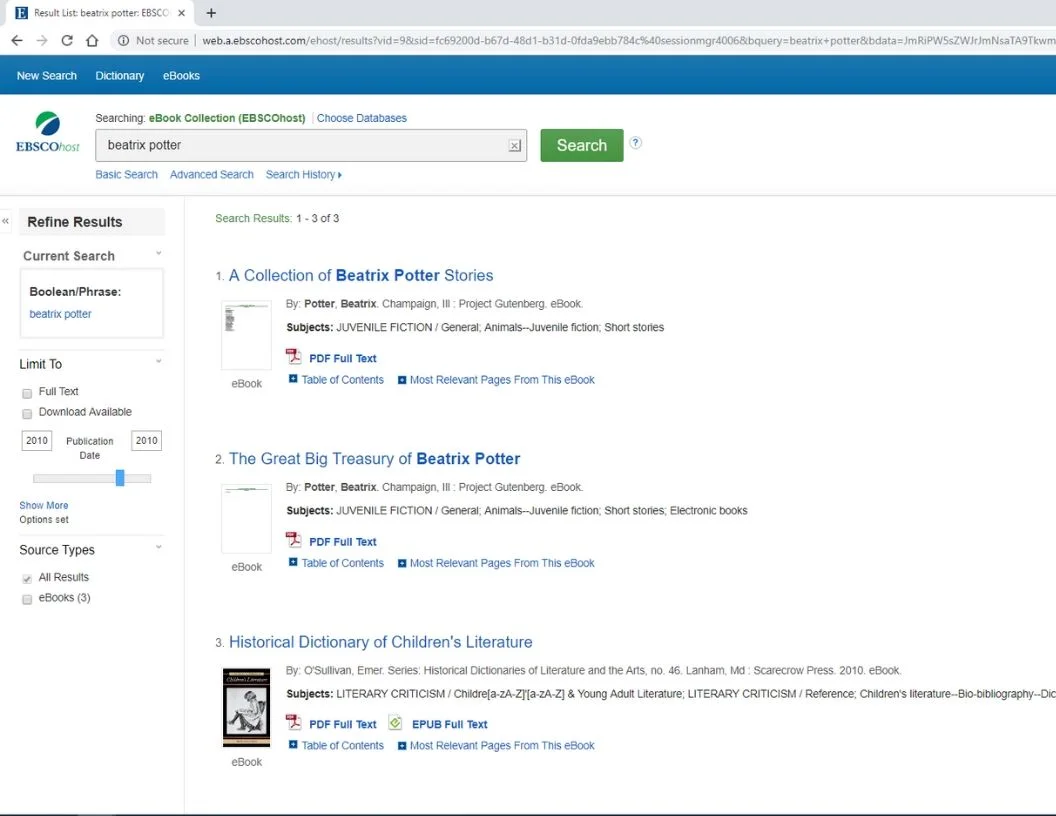Viewport: 1056px width, 816px height.
Task: Click the green Search button
Action: point(582,145)
